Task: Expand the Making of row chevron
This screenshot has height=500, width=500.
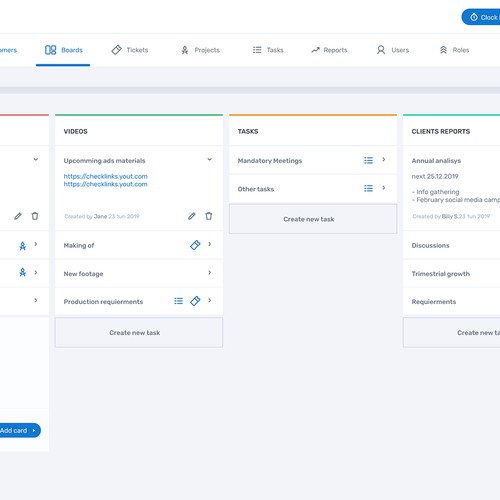Action: [x=210, y=244]
